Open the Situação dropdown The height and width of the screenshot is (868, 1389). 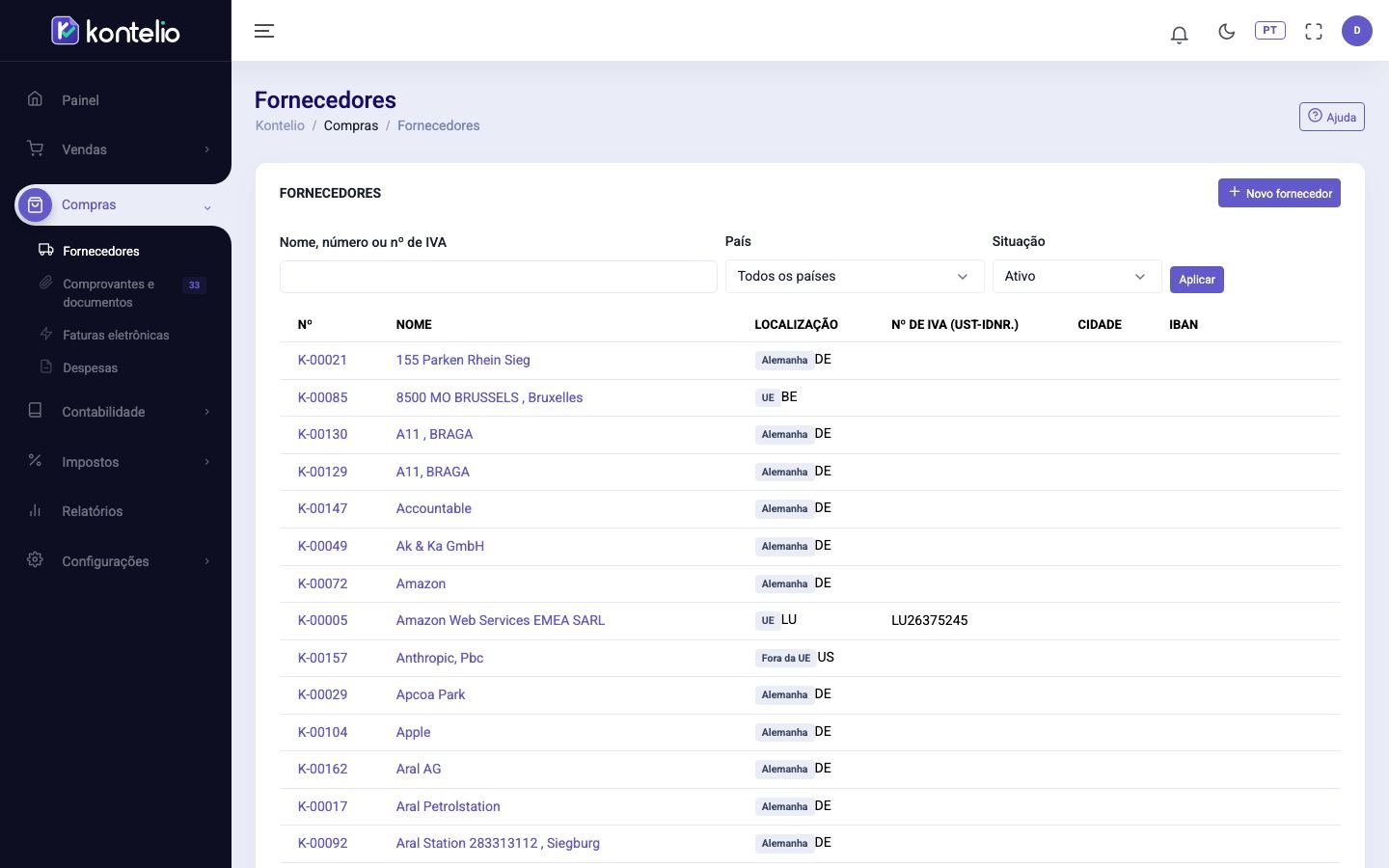click(x=1076, y=276)
